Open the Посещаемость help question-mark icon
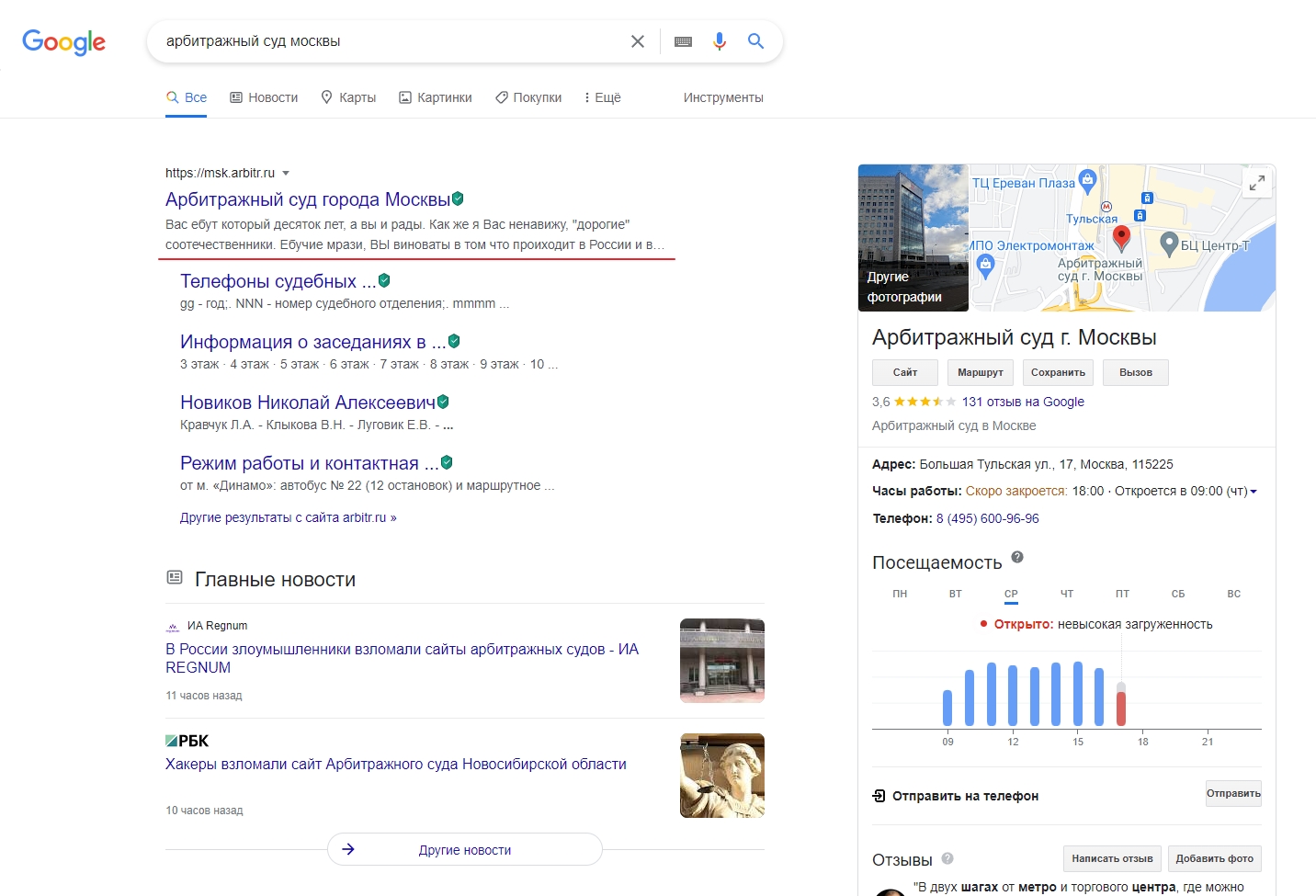 coord(1017,557)
